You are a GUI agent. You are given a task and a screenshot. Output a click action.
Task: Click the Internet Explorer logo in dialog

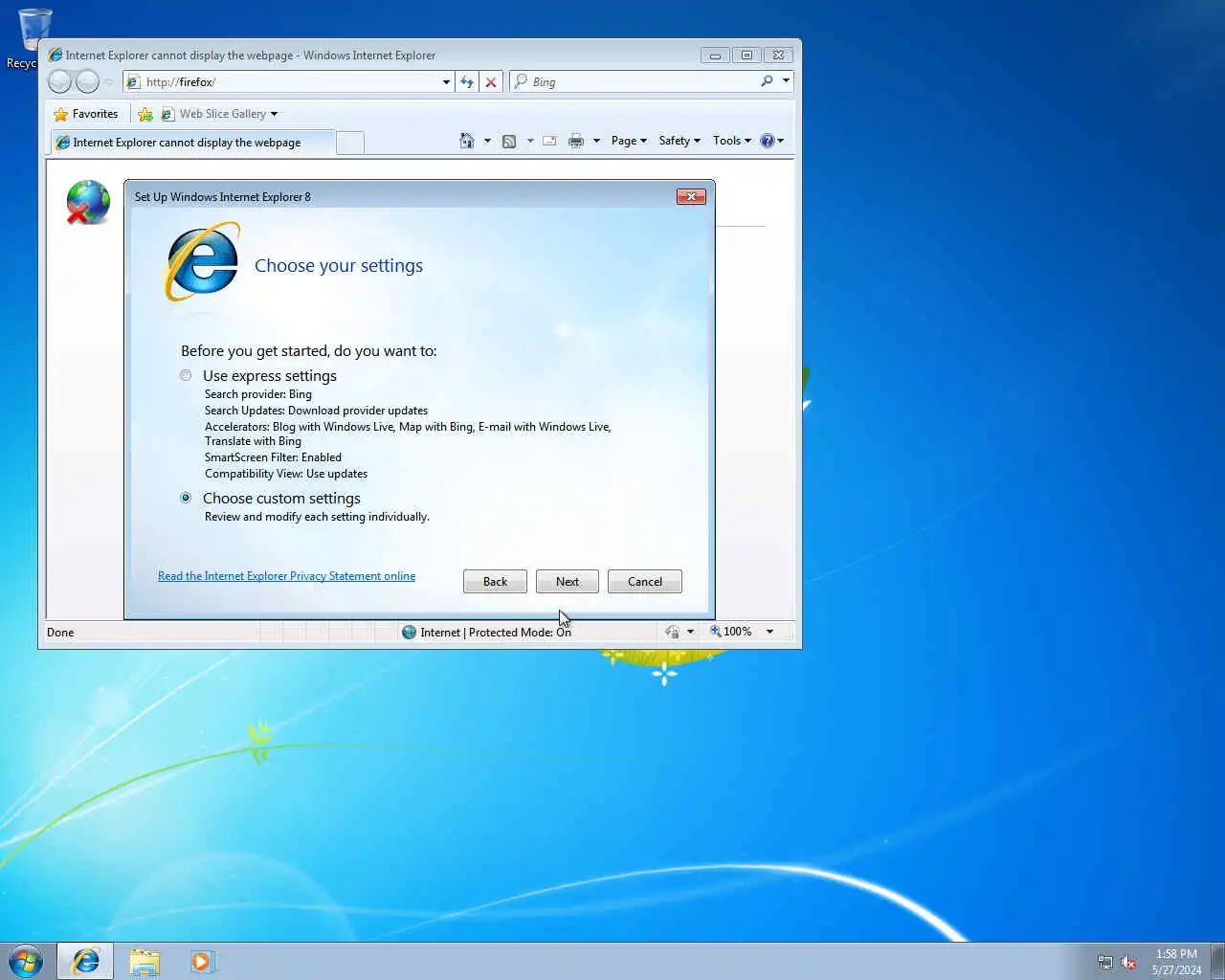tap(202, 261)
